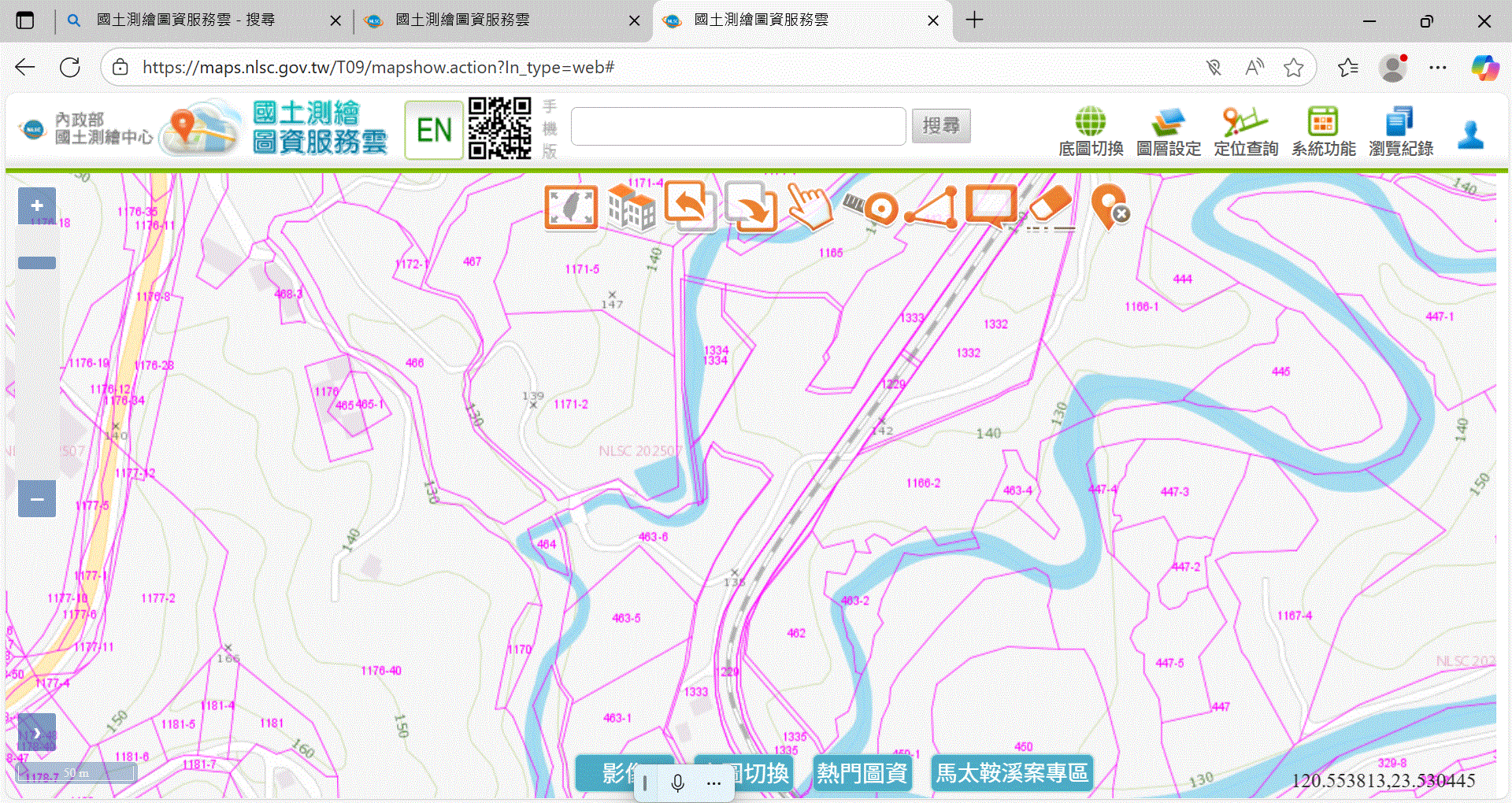Open the 馬太鞍溪案專區 button
Image resolution: width=1512 pixels, height=803 pixels.
(x=1011, y=773)
